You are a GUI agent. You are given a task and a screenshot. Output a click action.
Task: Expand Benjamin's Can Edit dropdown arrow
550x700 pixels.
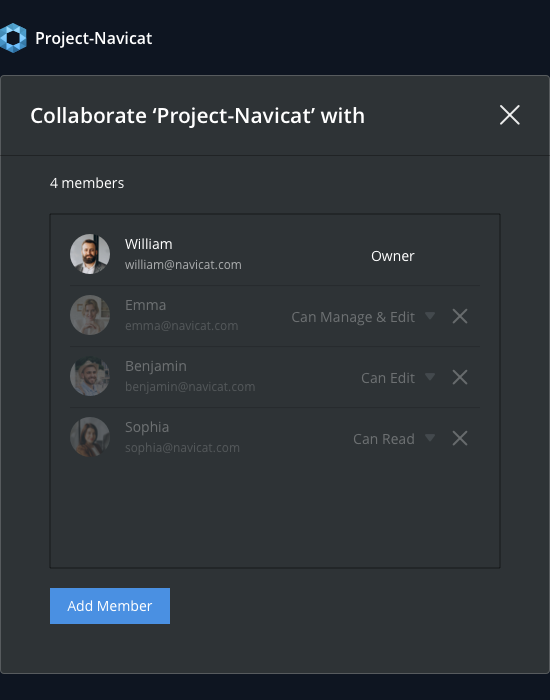coord(430,377)
